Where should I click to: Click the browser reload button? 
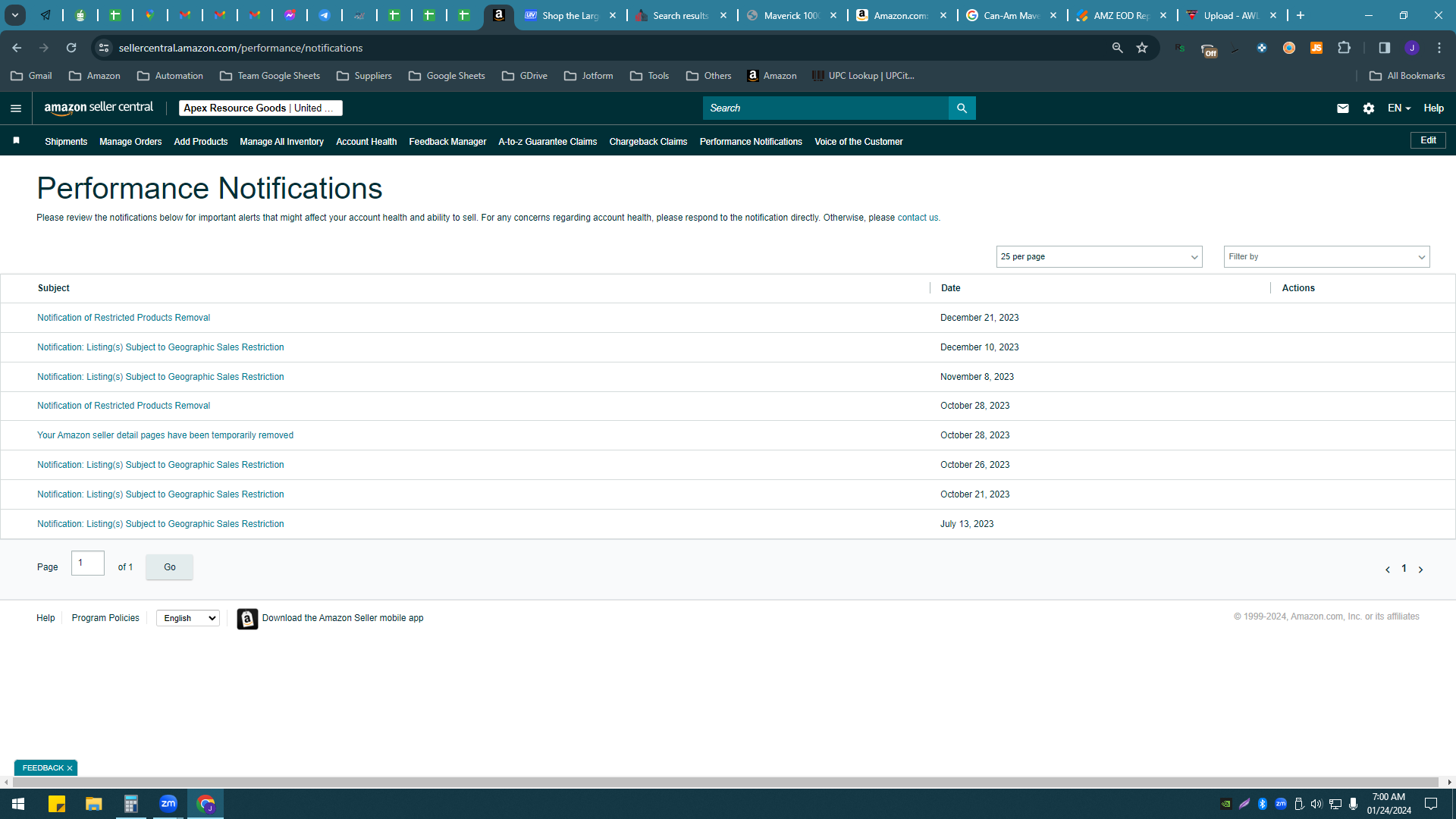pyautogui.click(x=71, y=48)
